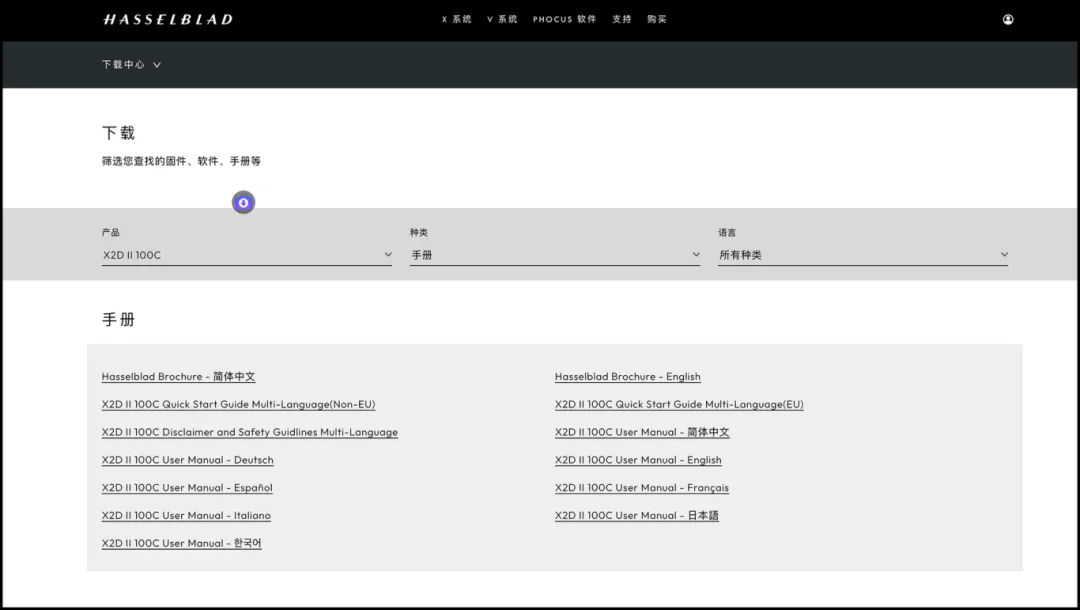Screen dimensions: 1080x610
Task: Open Quick Start Guide Multi-Language(Non-EU)
Action: click(238, 404)
